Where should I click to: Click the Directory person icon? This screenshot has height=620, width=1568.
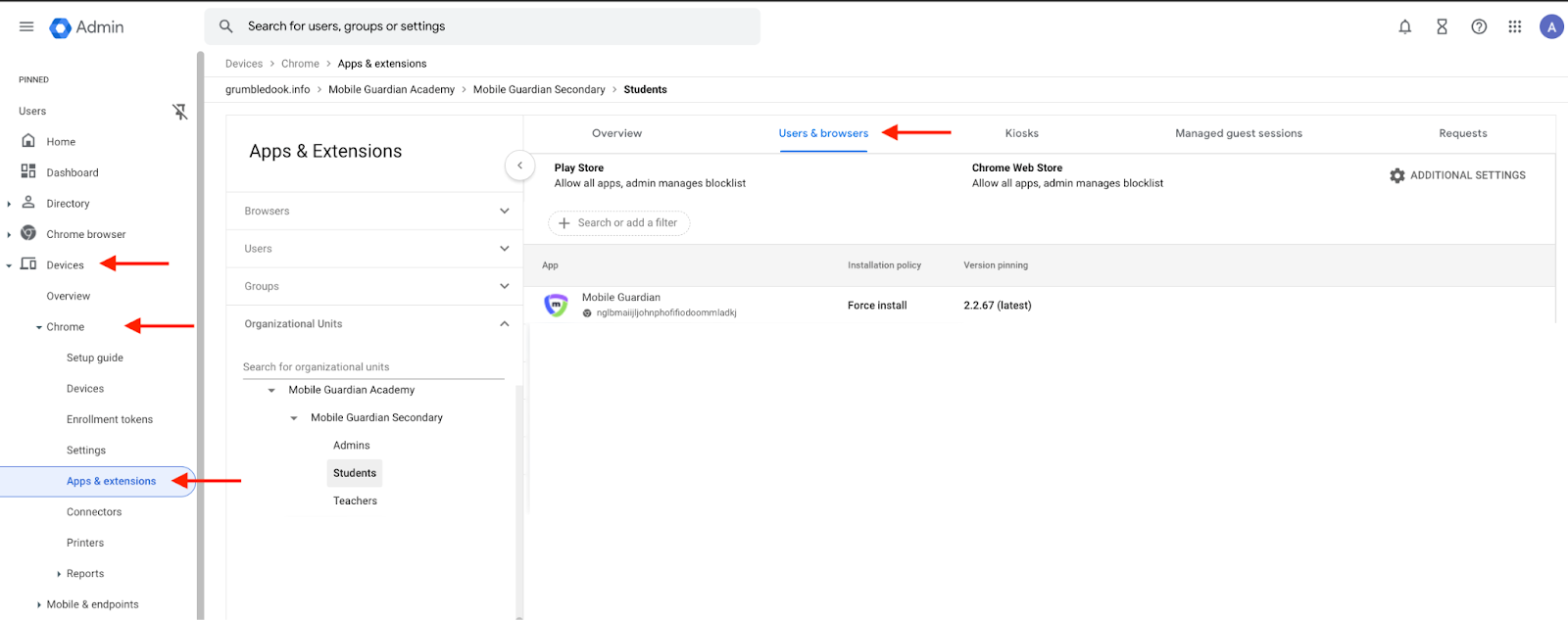coord(28,203)
